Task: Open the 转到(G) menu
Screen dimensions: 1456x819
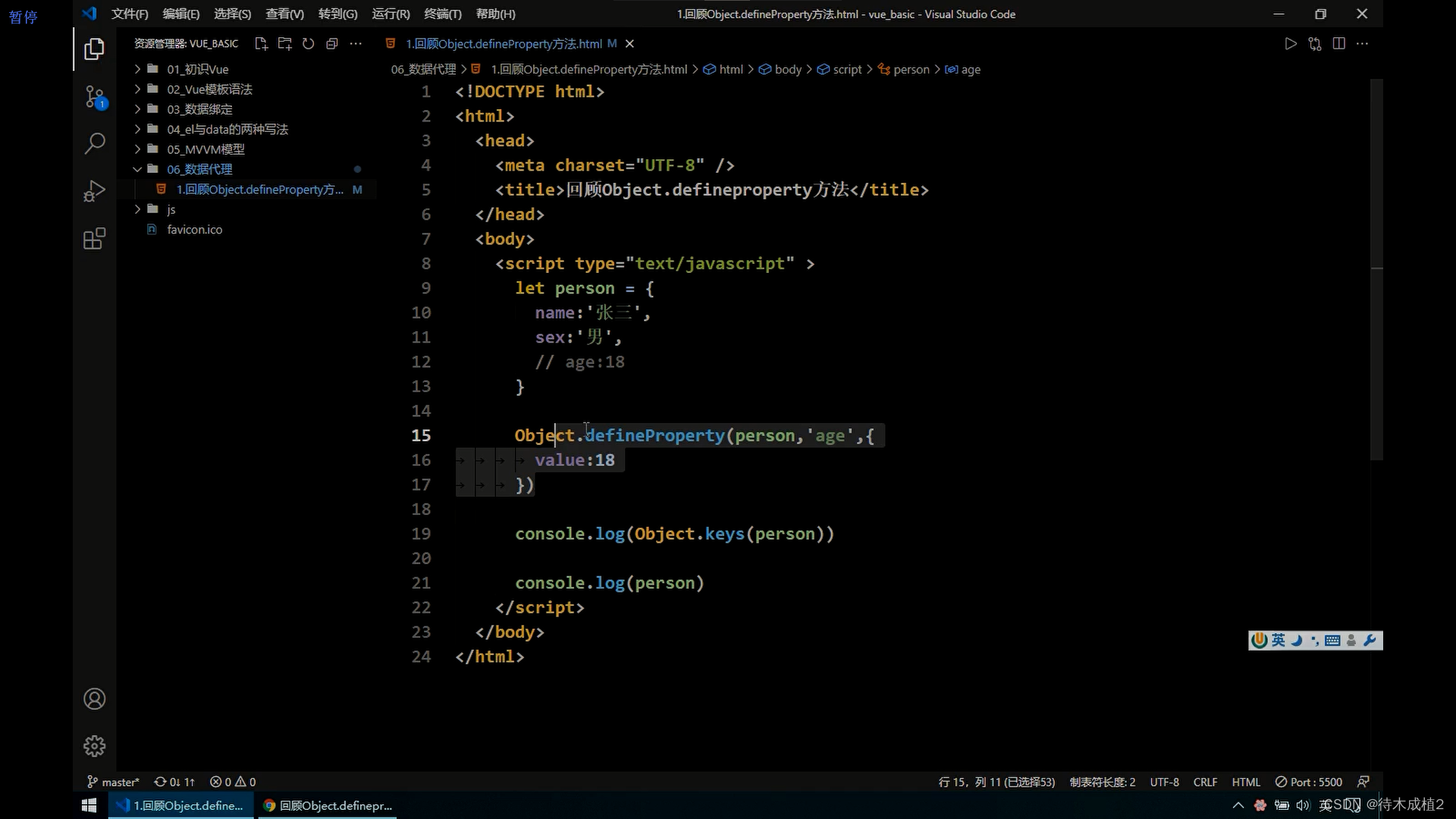Action: point(338,14)
